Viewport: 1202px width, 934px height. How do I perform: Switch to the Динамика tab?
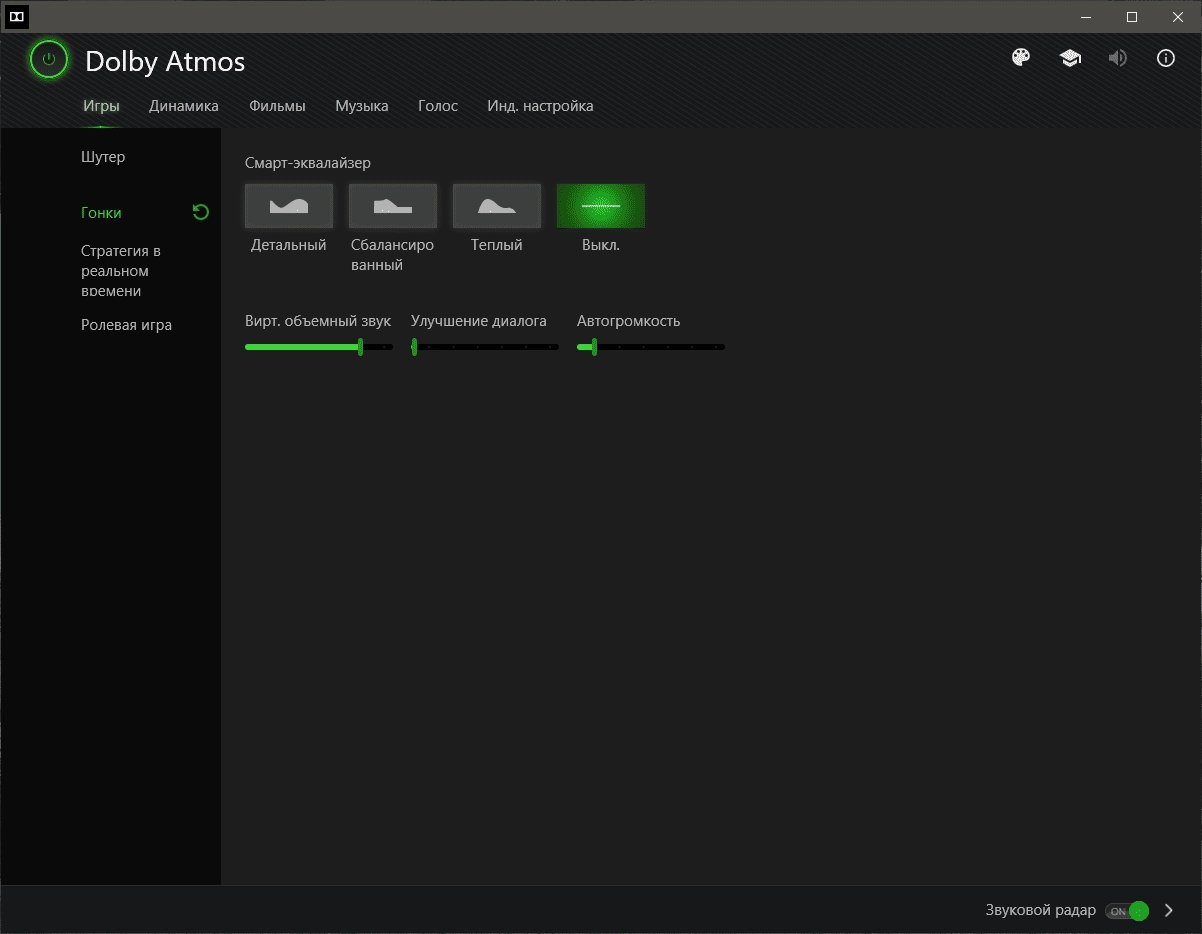point(184,106)
